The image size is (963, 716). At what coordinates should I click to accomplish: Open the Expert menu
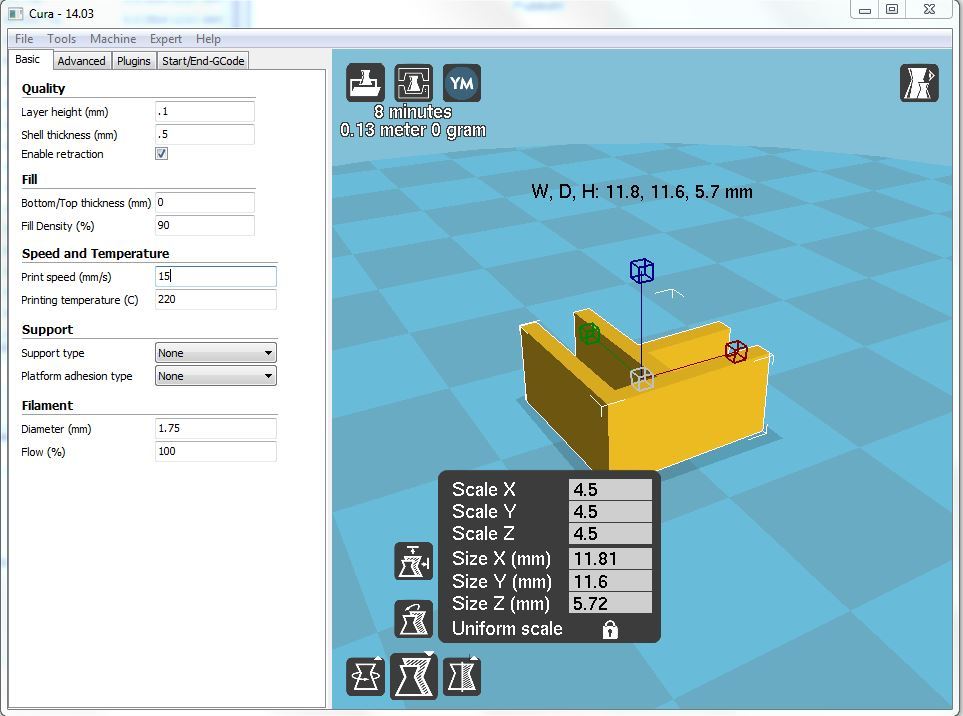click(x=166, y=39)
